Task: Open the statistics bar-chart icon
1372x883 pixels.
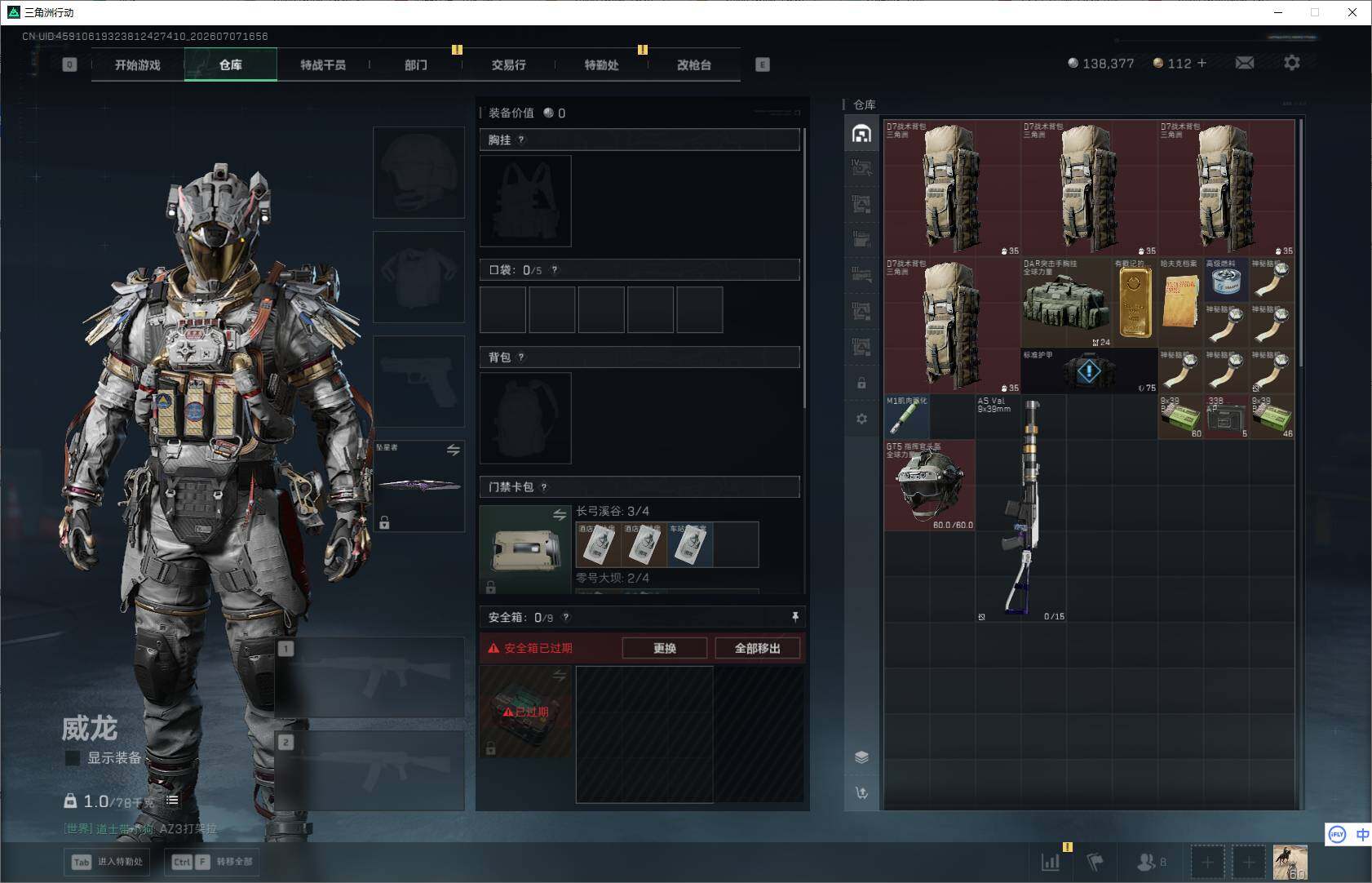Action: click(x=1051, y=862)
